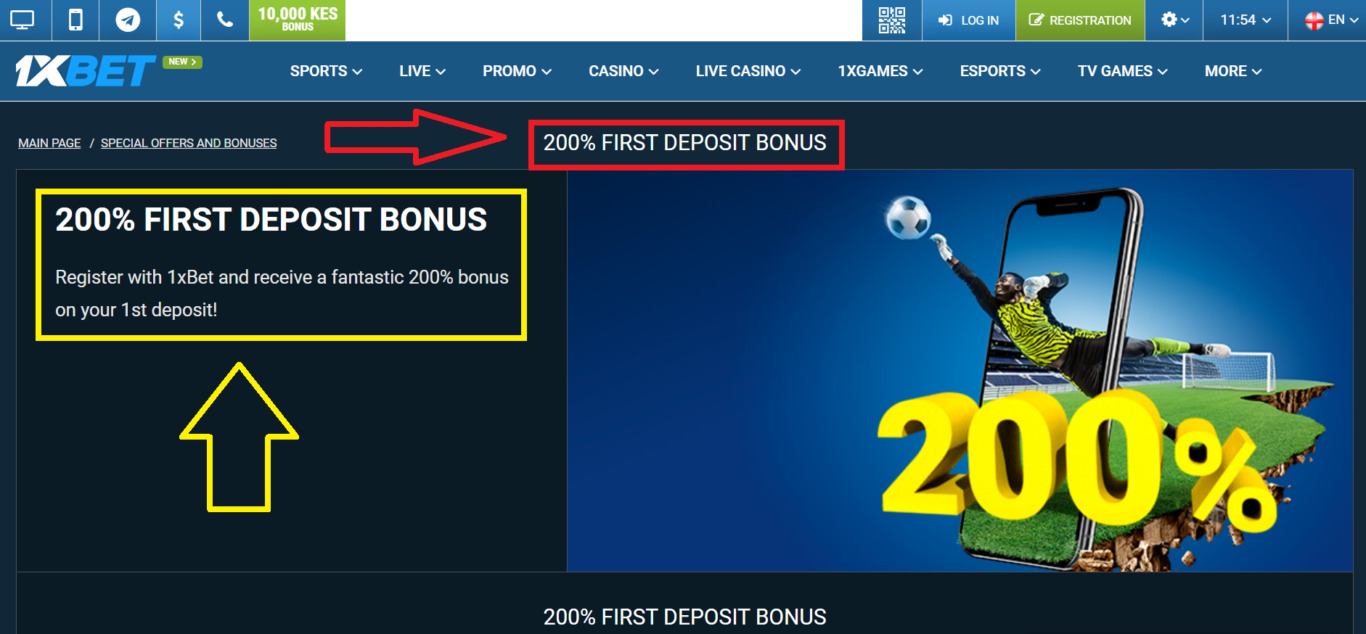Click the Telegram paper plane icon
The image size is (1366, 634).
point(127,20)
